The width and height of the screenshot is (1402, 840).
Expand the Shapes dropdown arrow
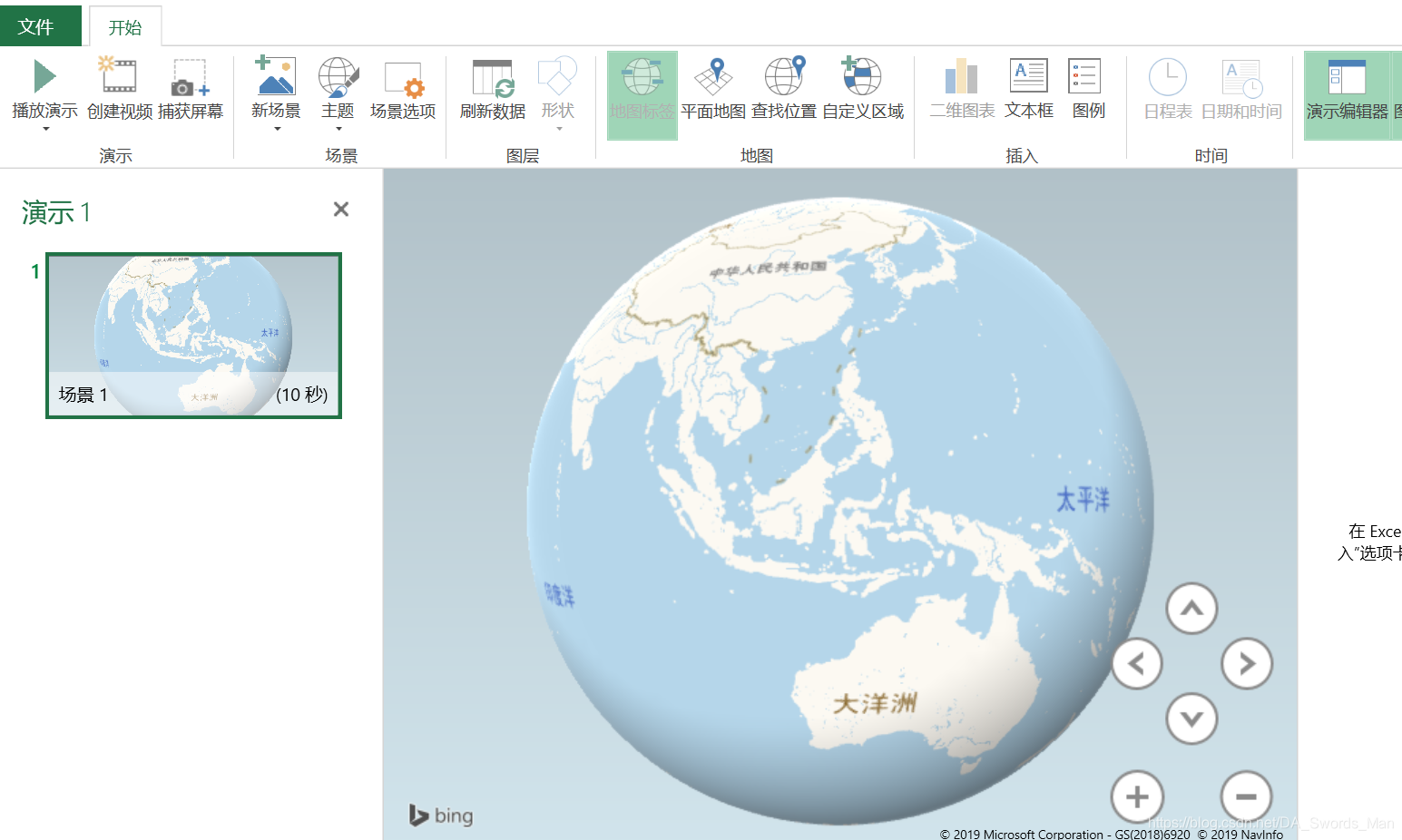tap(559, 129)
